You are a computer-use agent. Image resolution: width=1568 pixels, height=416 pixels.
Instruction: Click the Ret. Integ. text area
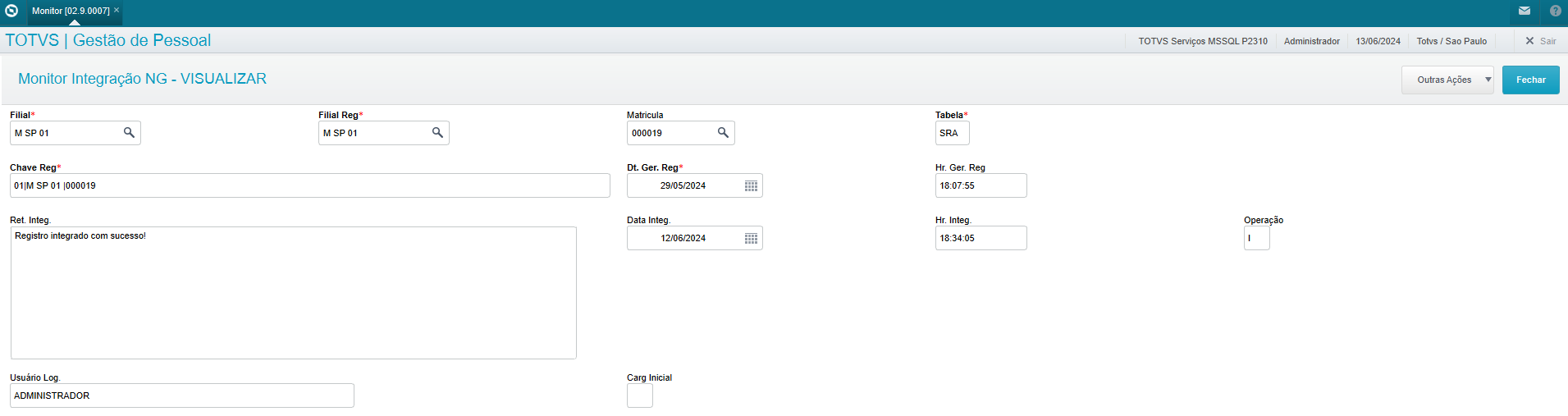click(x=294, y=293)
